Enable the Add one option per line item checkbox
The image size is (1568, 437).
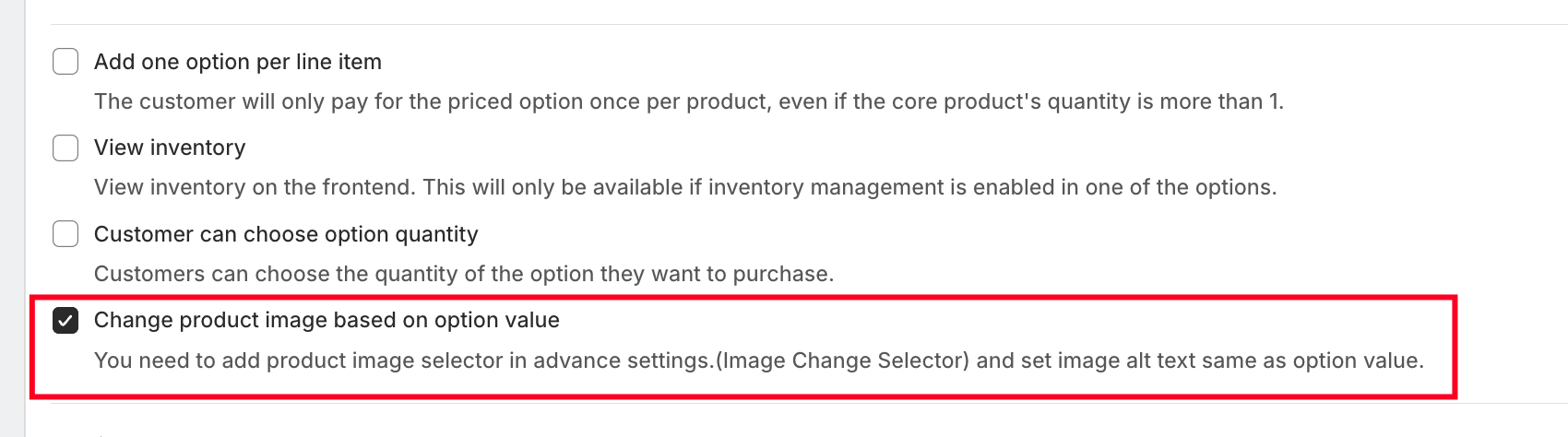pos(65,62)
